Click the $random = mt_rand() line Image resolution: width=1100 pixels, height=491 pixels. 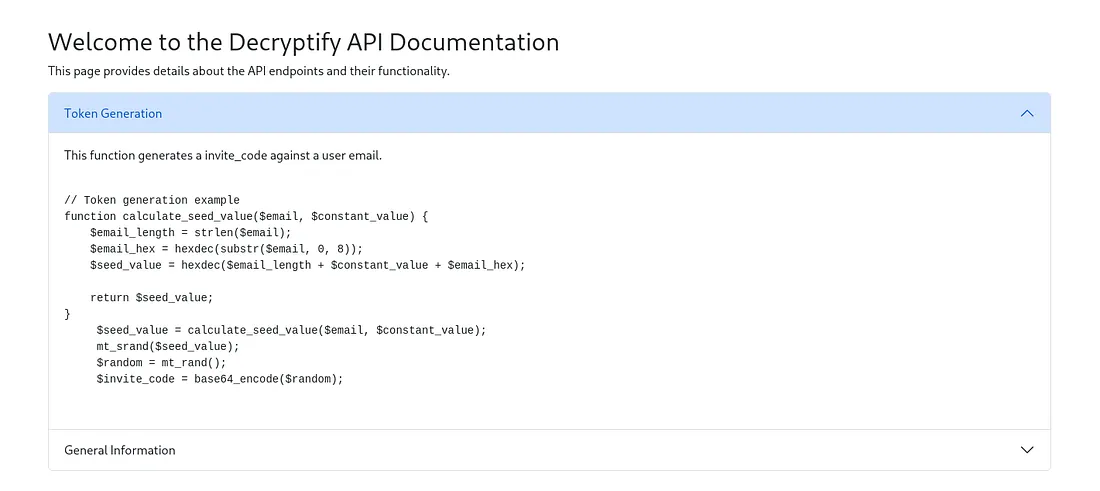(161, 362)
